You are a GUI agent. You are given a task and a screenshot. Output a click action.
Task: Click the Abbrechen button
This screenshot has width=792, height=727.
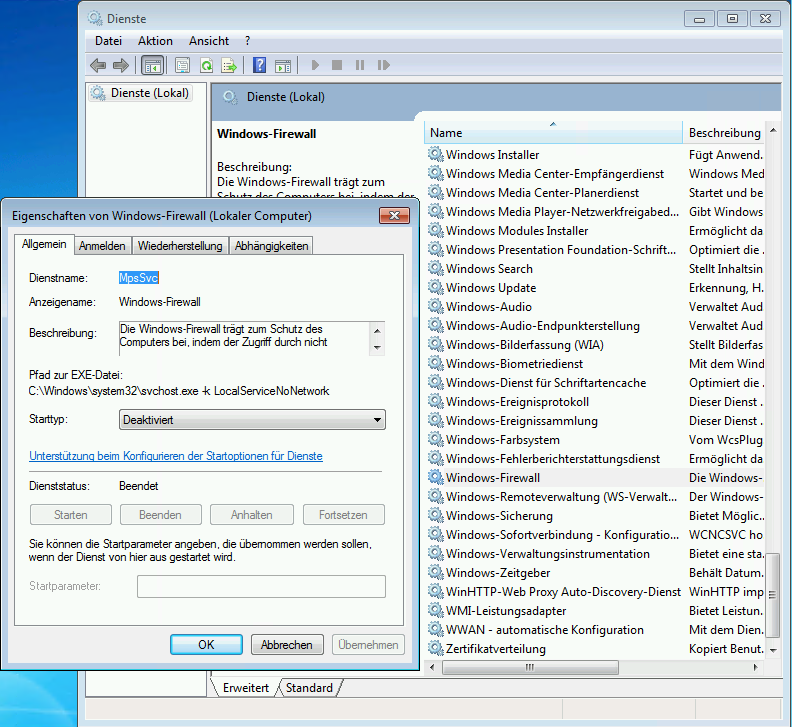pyautogui.click(x=287, y=645)
